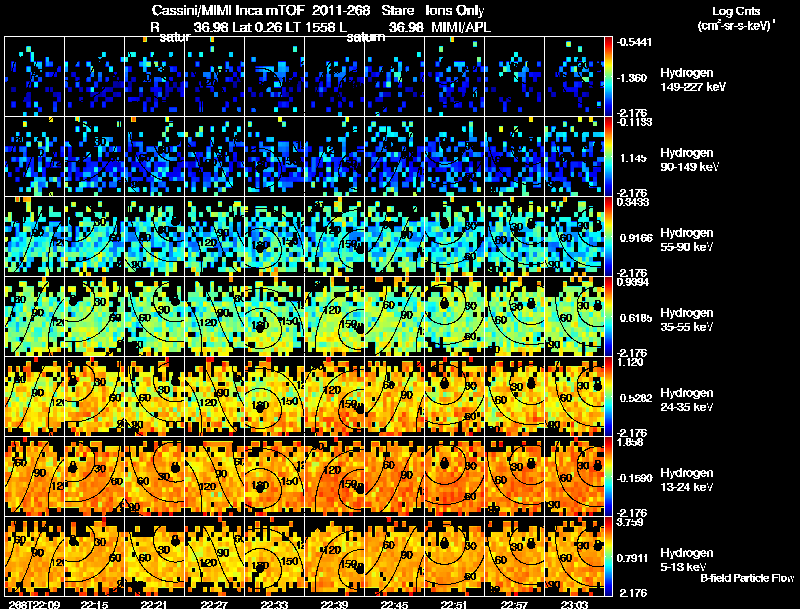Select the Hydrogen 5-13 keV label

pyautogui.click(x=687, y=560)
